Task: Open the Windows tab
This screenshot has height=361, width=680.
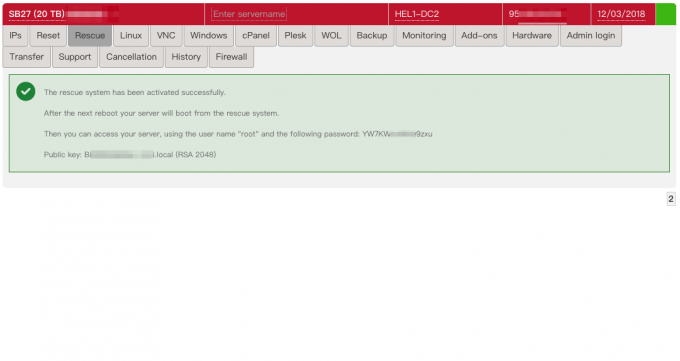Action: coord(209,36)
